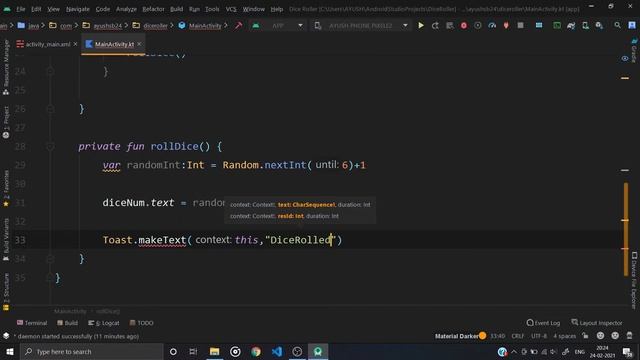Viewport: 640px width, 360px height.
Task: Open the Logcat tool window
Action: click(104, 323)
